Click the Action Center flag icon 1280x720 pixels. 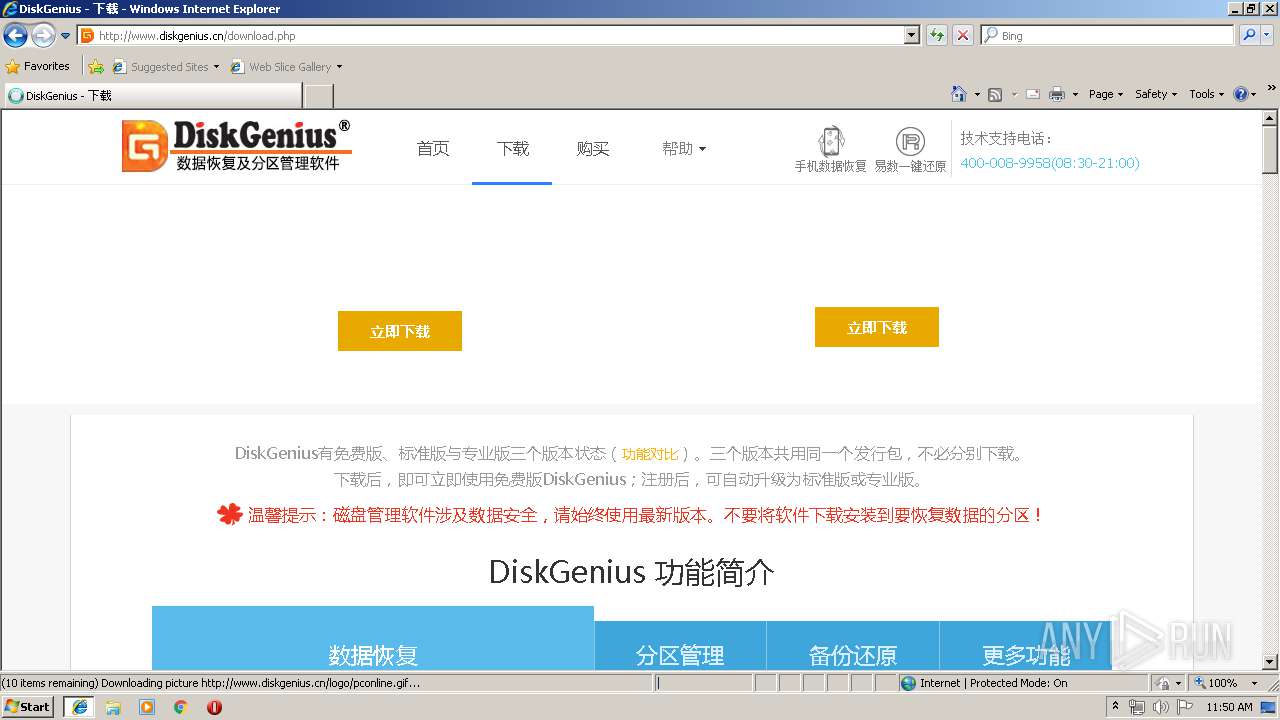point(1185,707)
